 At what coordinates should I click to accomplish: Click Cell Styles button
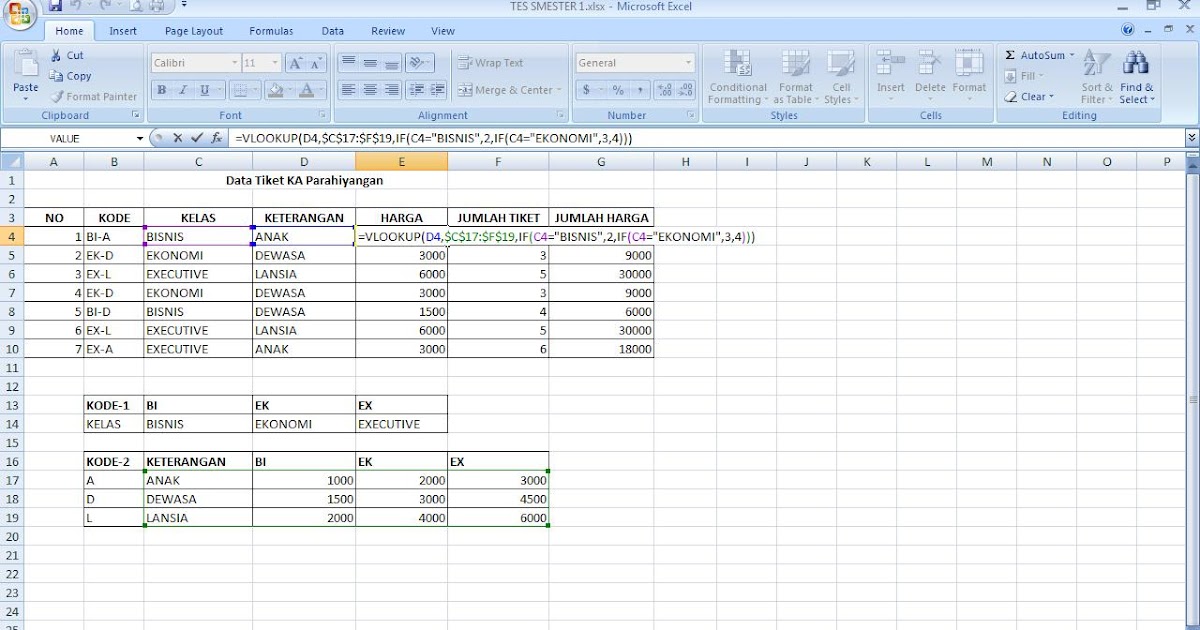841,77
